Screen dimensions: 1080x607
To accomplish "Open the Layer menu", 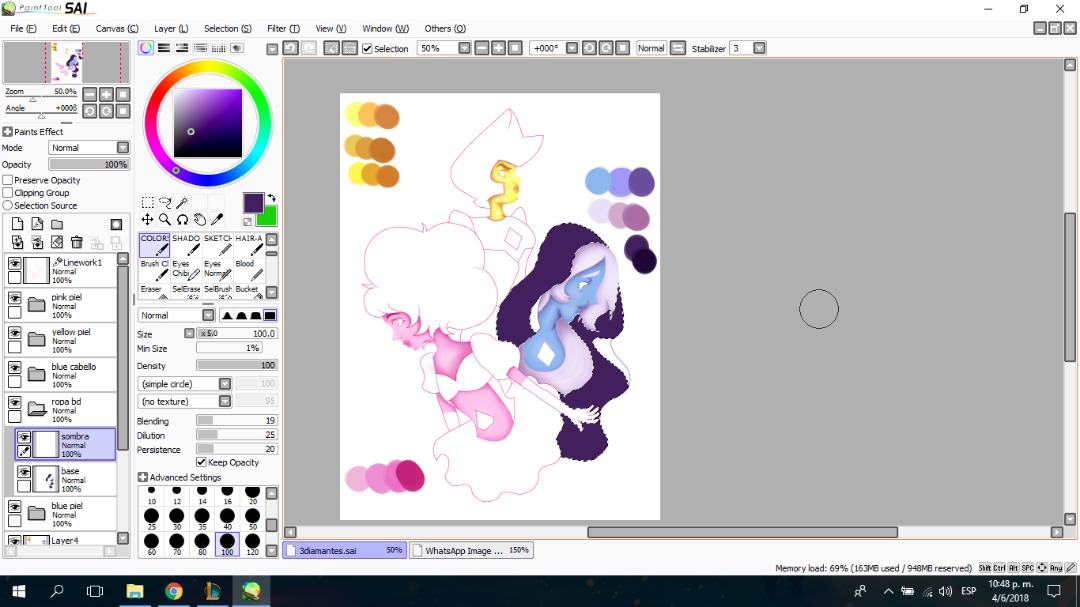I will click(171, 28).
